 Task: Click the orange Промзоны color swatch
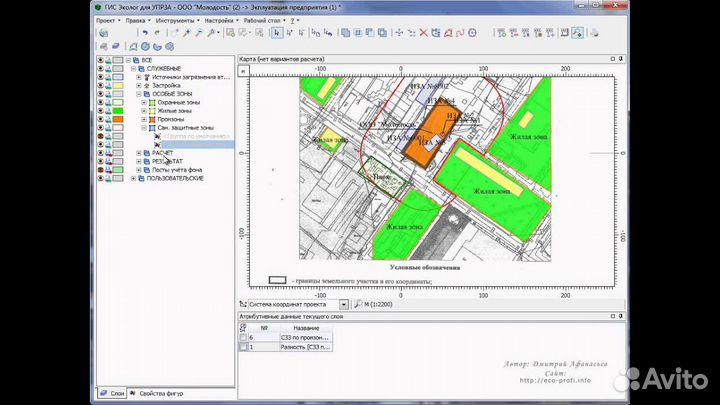pyautogui.click(x=118, y=120)
